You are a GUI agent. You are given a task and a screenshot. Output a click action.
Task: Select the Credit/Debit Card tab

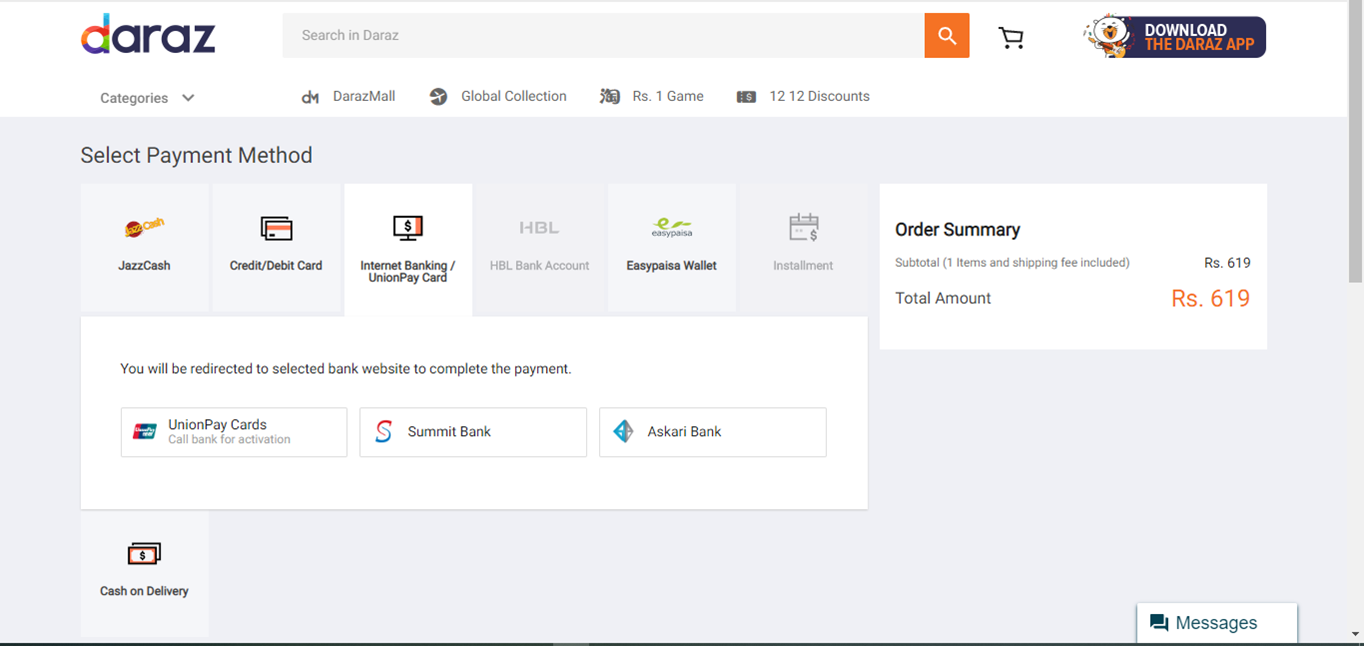[x=276, y=249]
